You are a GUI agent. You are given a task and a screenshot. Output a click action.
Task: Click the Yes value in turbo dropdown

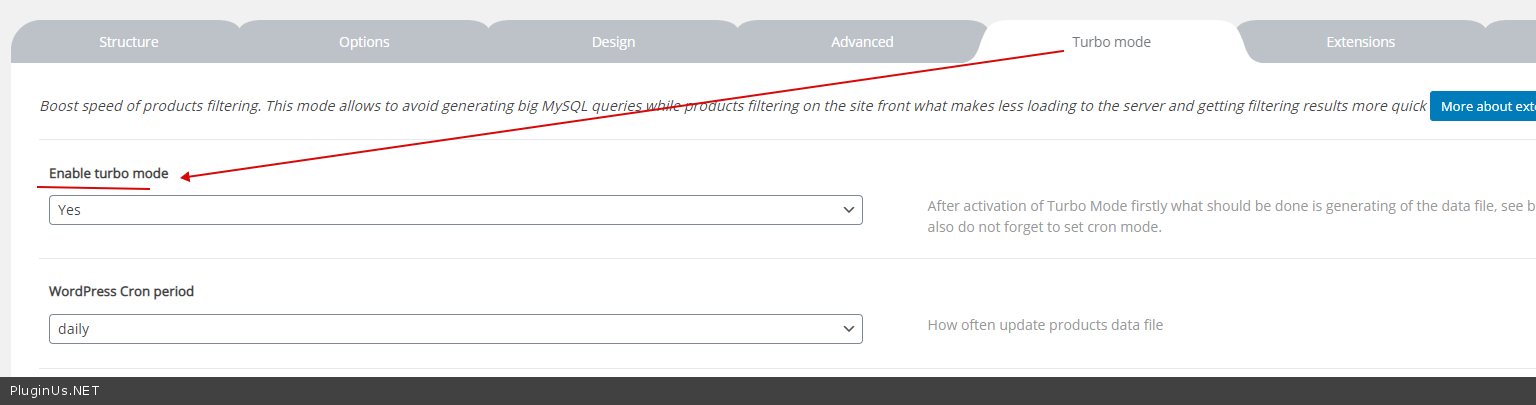click(x=69, y=210)
